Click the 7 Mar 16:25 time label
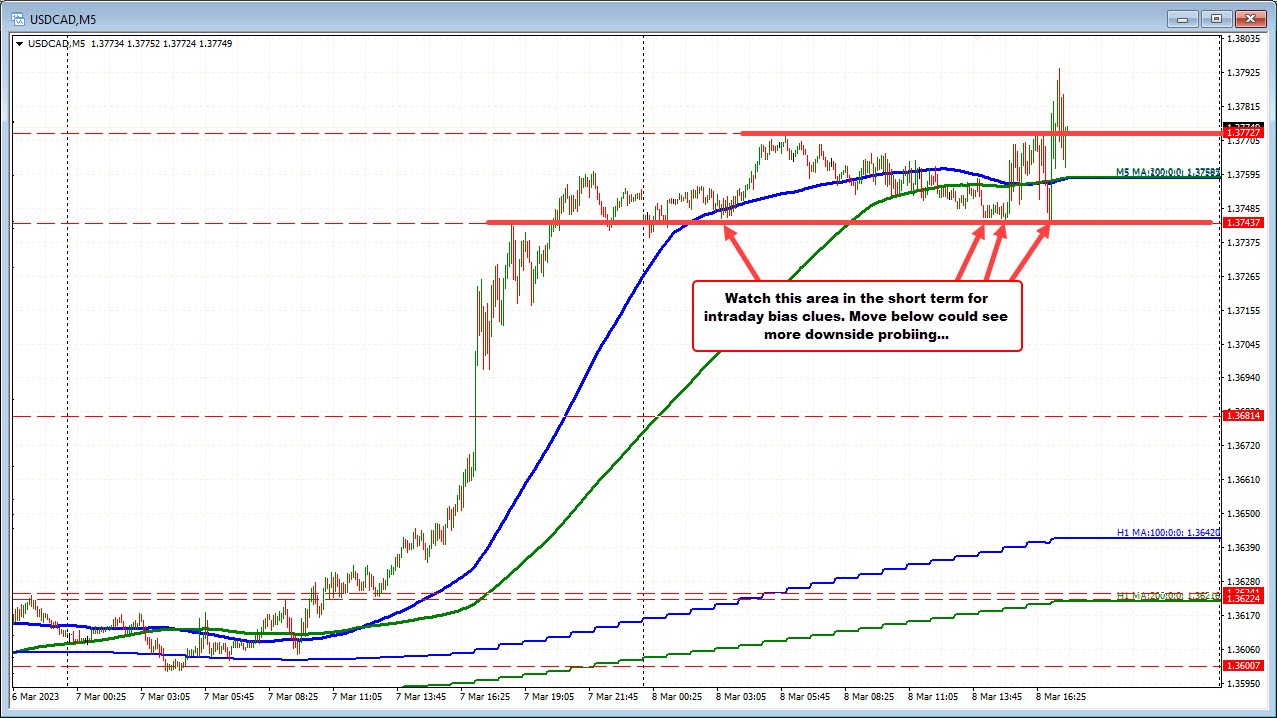The width and height of the screenshot is (1277, 718). tap(486, 695)
